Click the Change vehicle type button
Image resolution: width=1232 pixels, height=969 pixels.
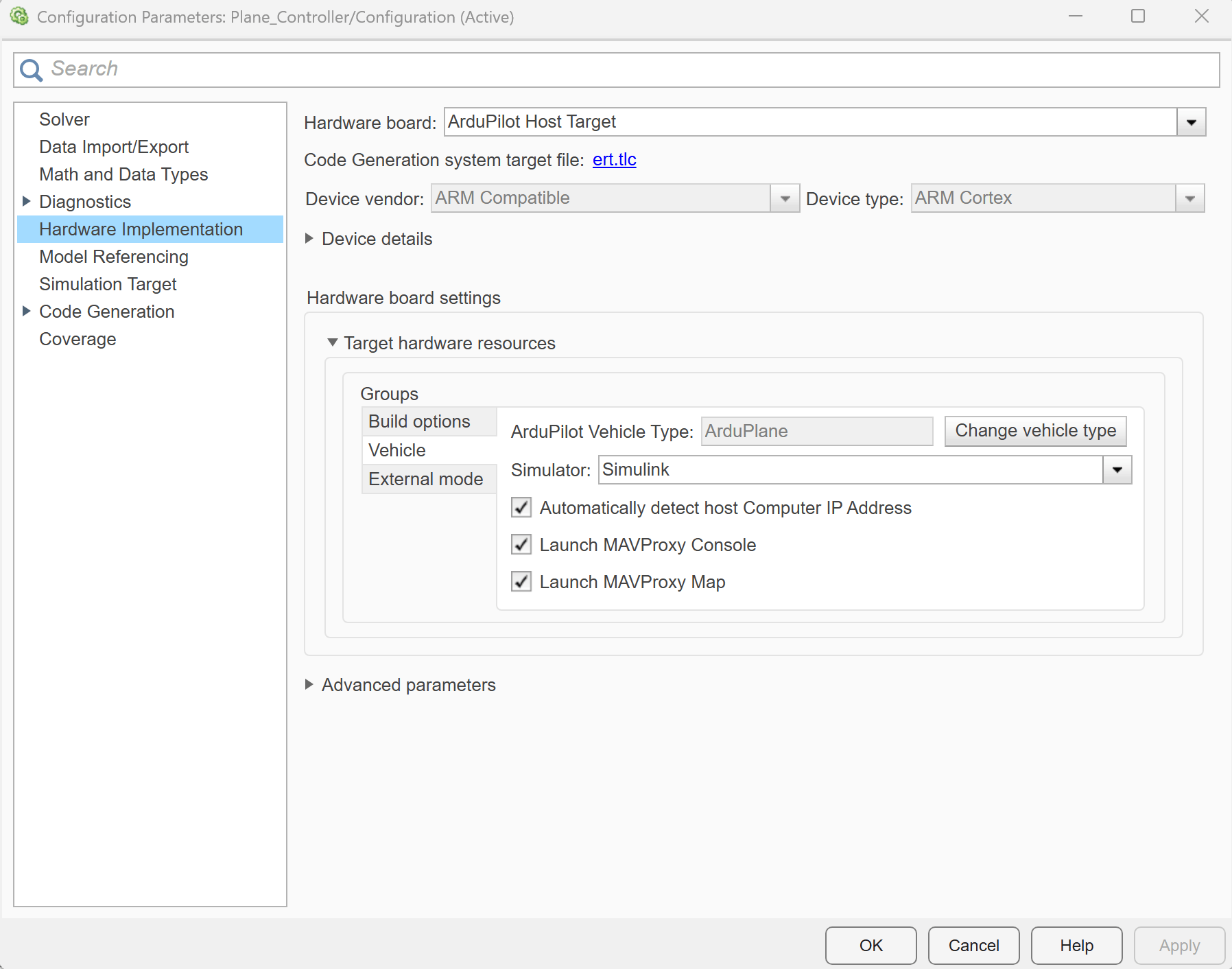click(x=1035, y=431)
